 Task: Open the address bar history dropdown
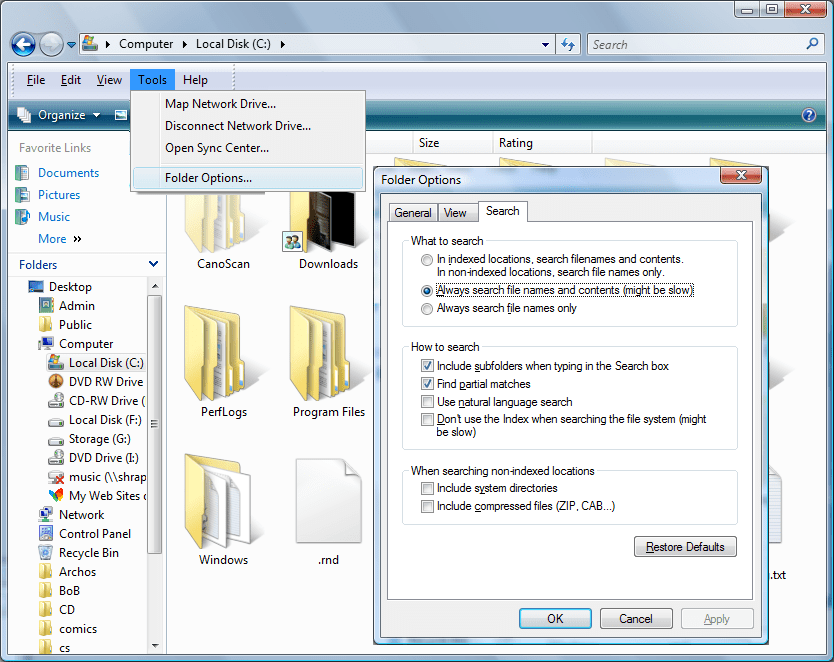point(545,45)
